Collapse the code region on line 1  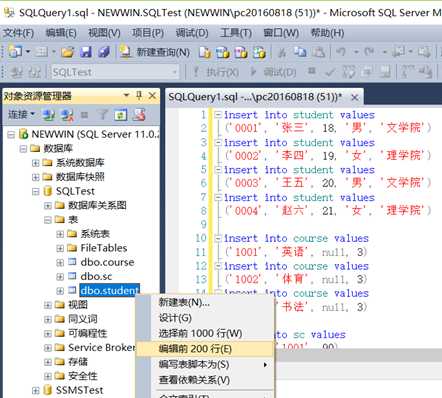pos(218,115)
